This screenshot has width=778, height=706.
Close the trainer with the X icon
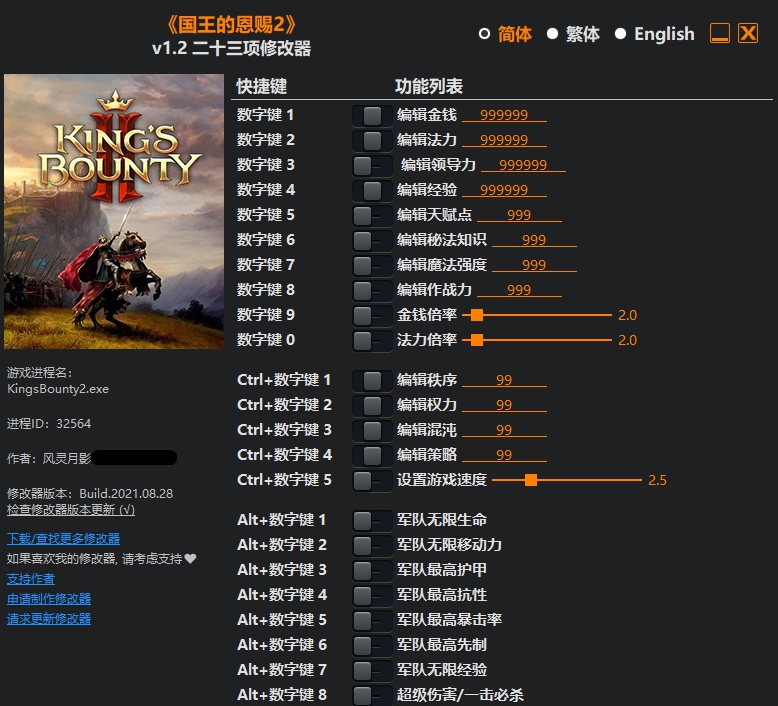pos(748,33)
